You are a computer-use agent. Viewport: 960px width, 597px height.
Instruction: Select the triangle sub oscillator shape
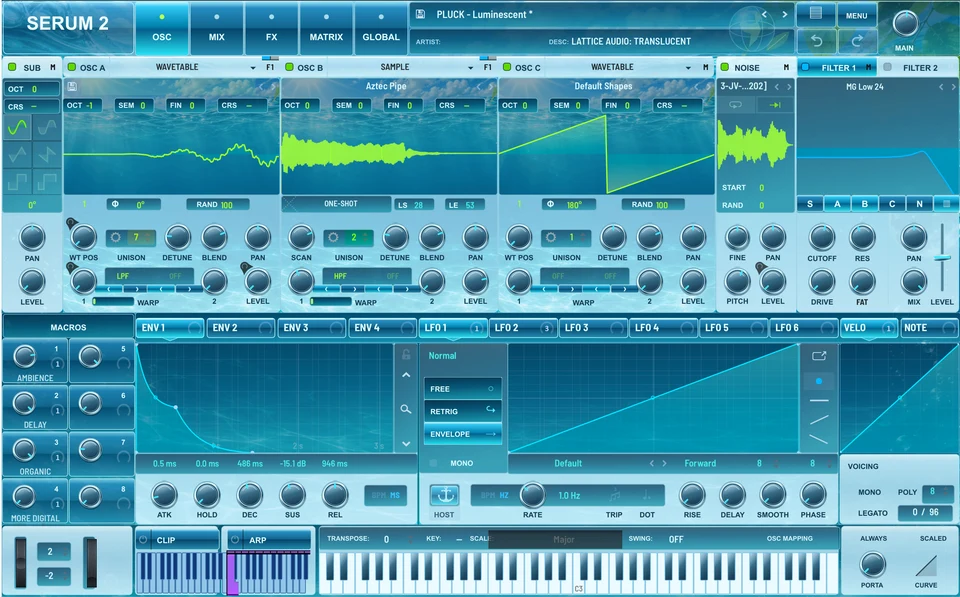[17, 154]
